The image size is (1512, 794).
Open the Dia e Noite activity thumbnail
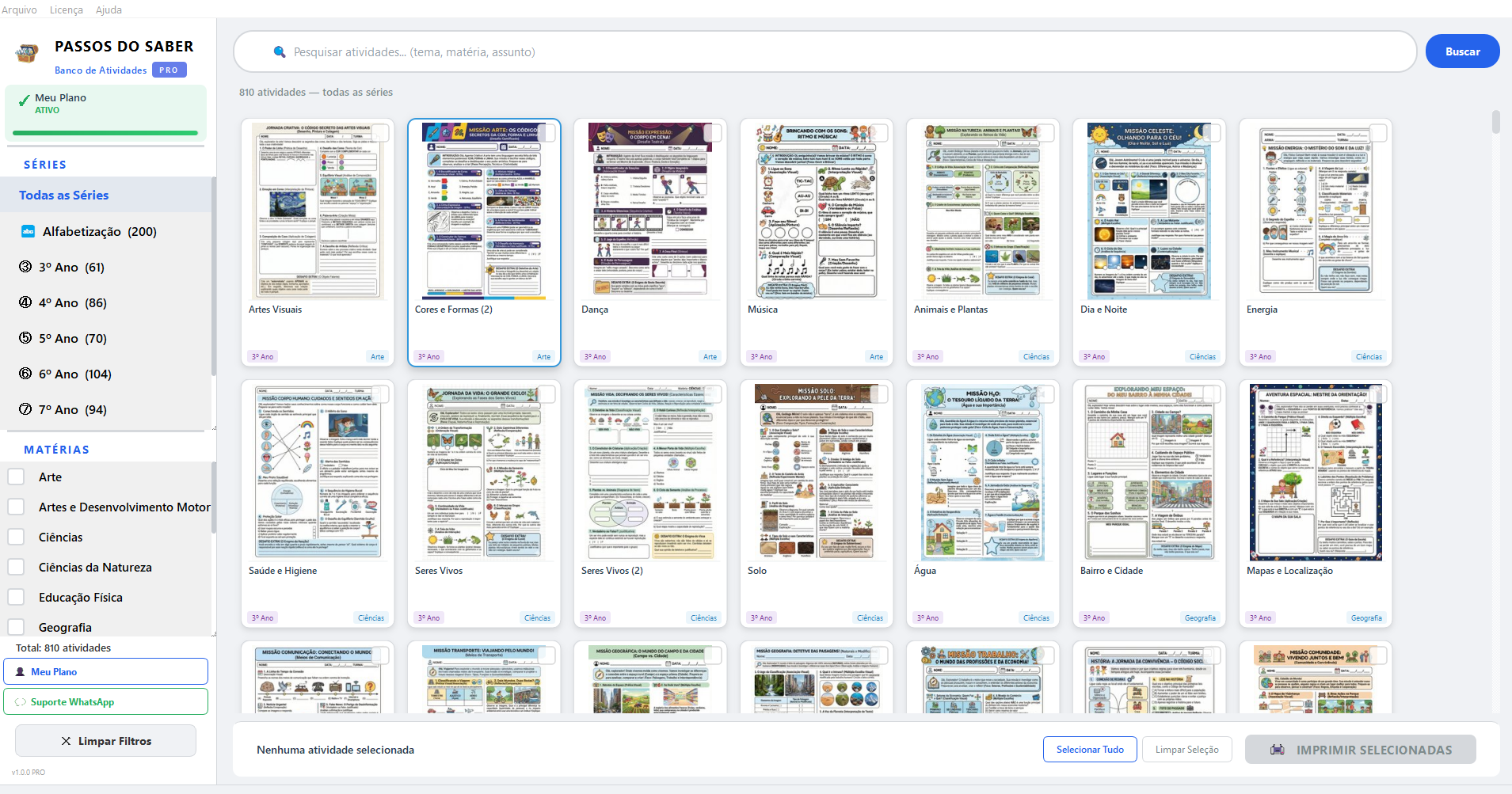pyautogui.click(x=1148, y=211)
